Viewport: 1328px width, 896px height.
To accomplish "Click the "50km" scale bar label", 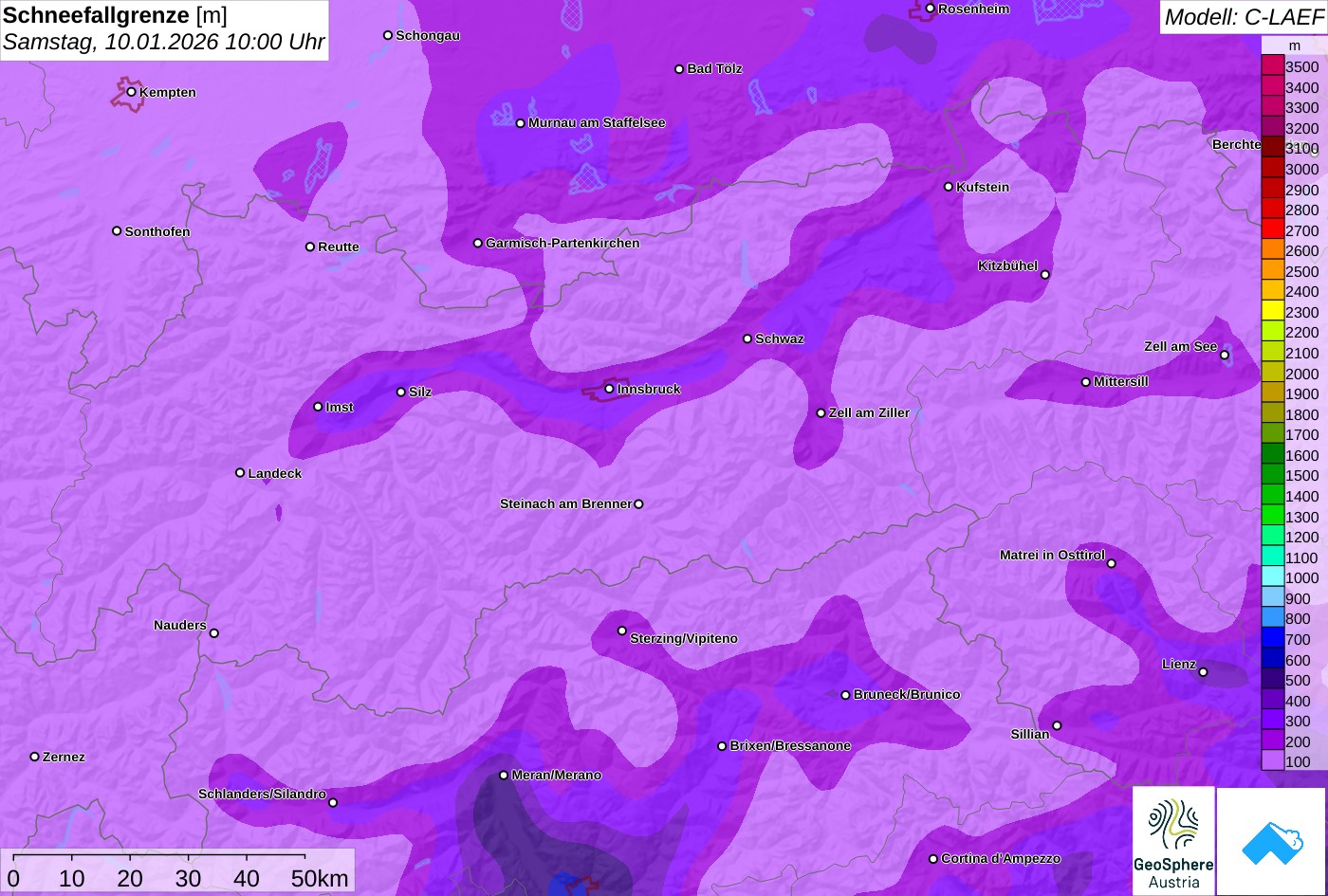I will pyautogui.click(x=320, y=879).
